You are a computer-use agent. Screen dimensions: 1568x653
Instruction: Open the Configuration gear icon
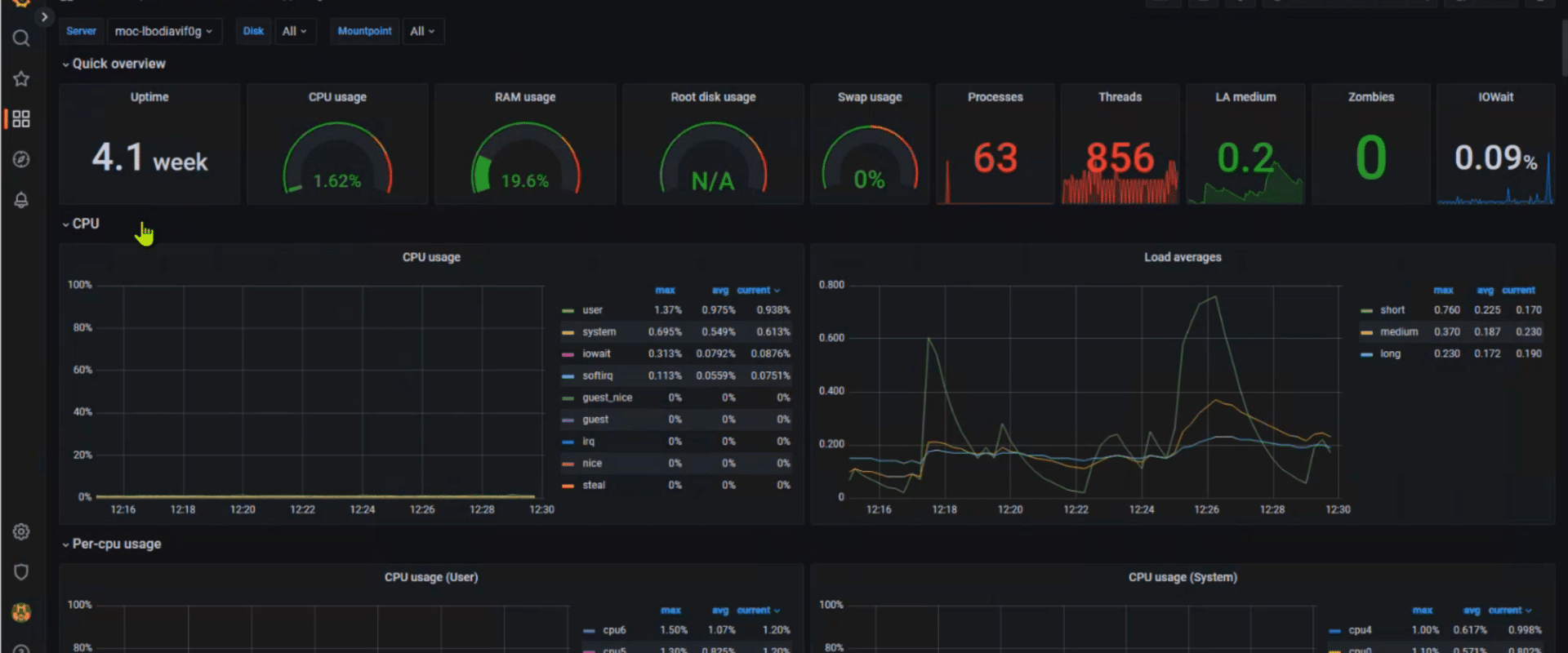click(21, 531)
